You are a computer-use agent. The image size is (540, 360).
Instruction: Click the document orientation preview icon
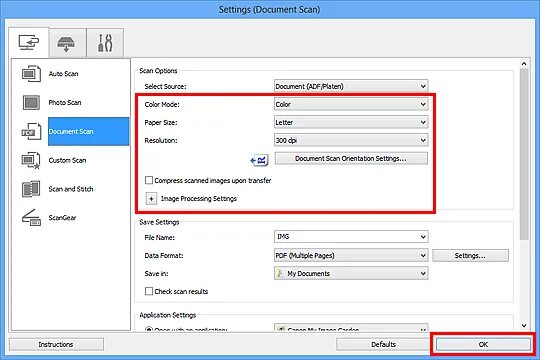pos(259,160)
